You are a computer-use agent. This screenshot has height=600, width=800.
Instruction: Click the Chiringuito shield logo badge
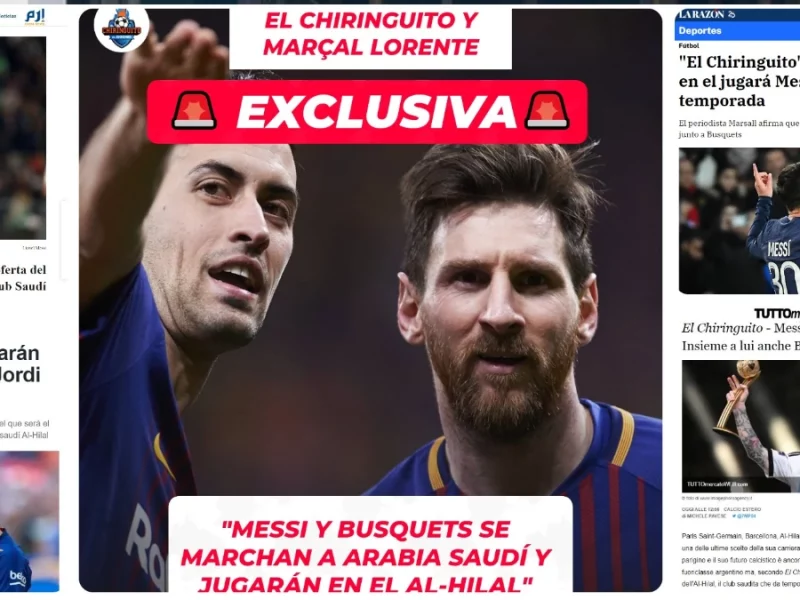point(121,30)
